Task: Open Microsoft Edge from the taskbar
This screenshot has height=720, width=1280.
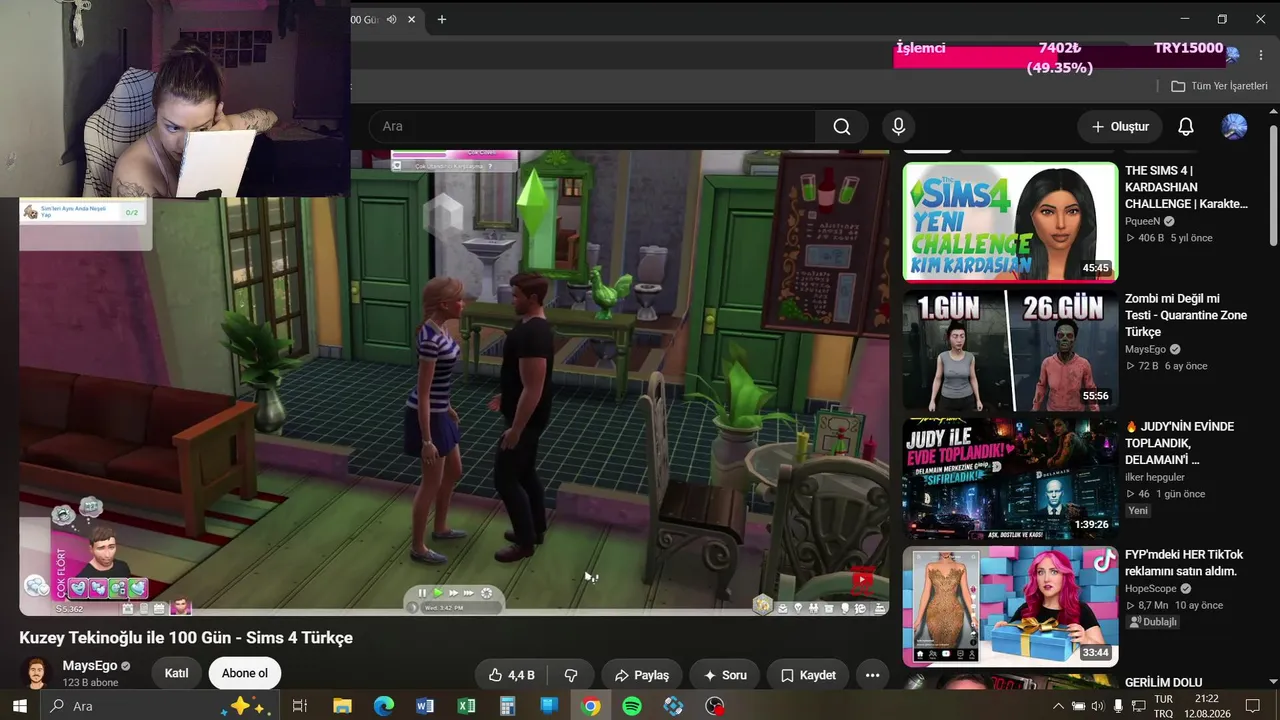Action: coord(384,706)
